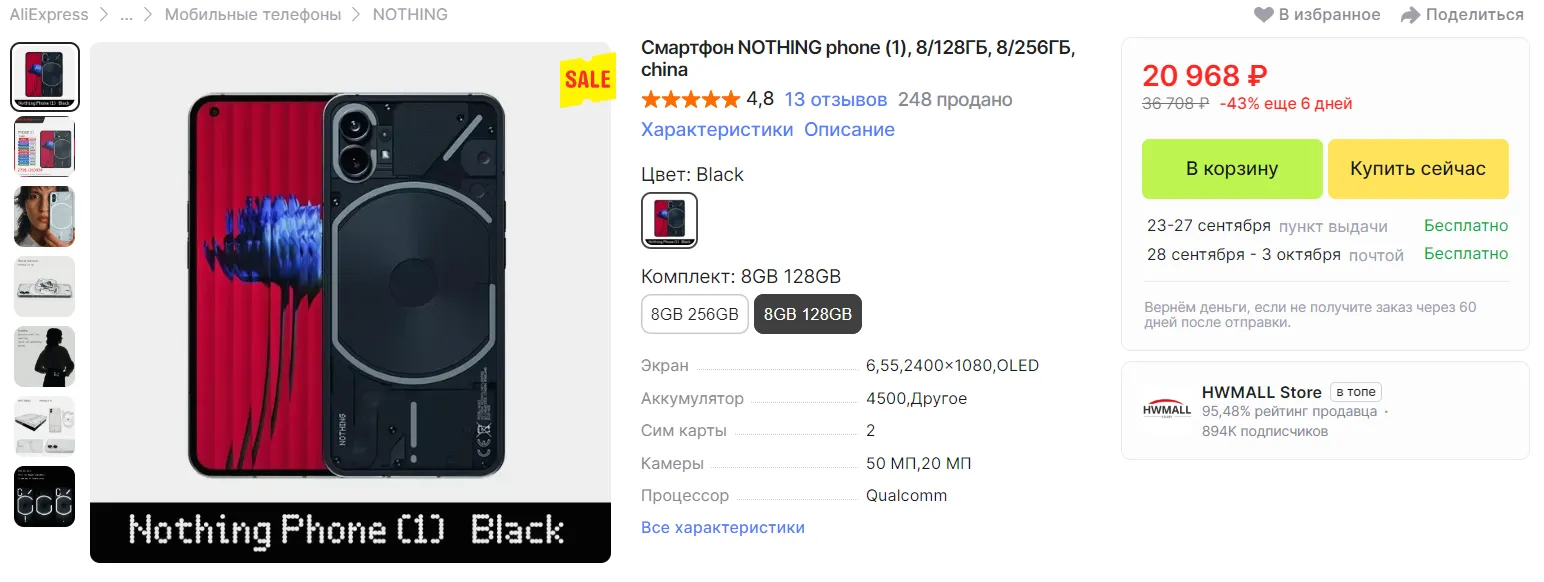Click the five-star rating icons
The image size is (1544, 582).
point(690,100)
